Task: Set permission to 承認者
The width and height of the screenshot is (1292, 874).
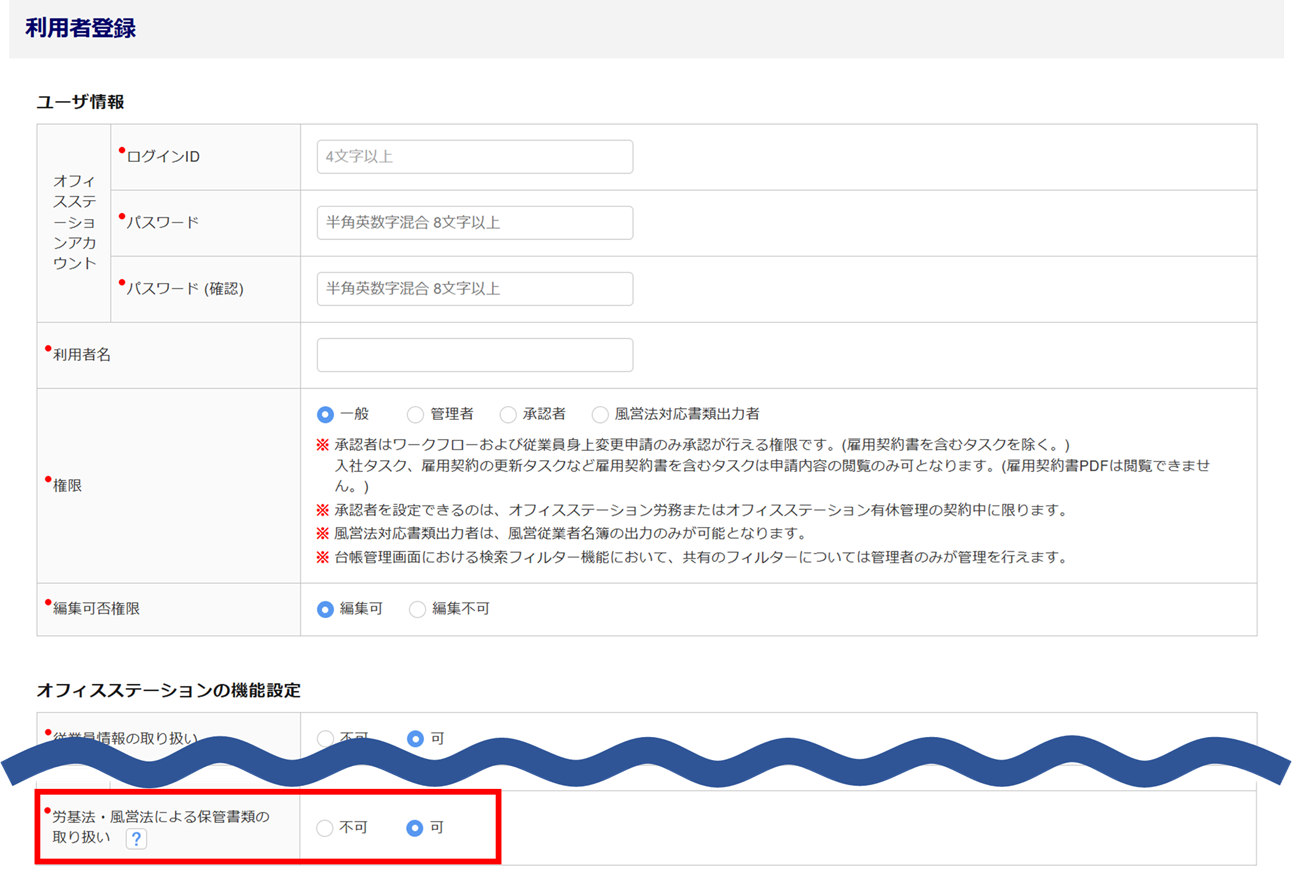Action: (508, 414)
